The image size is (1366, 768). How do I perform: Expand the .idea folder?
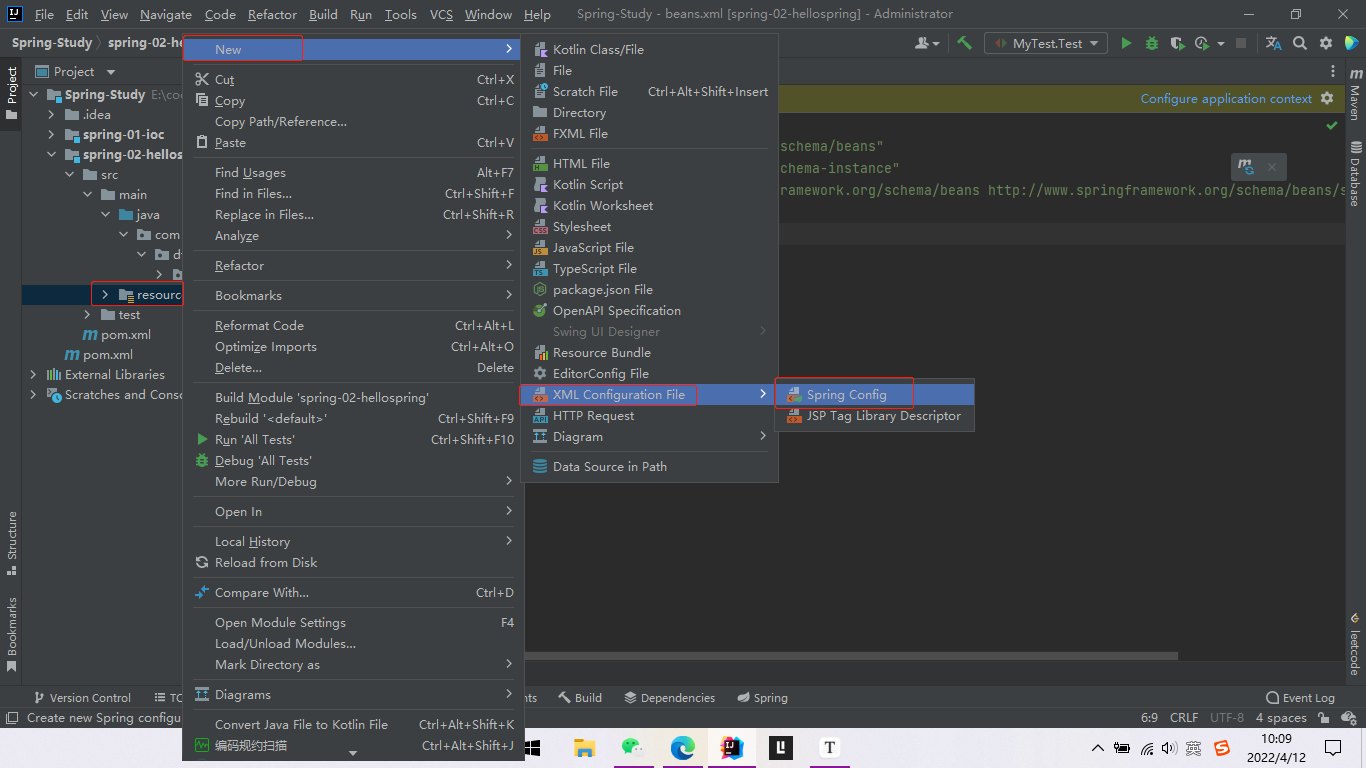(x=52, y=115)
